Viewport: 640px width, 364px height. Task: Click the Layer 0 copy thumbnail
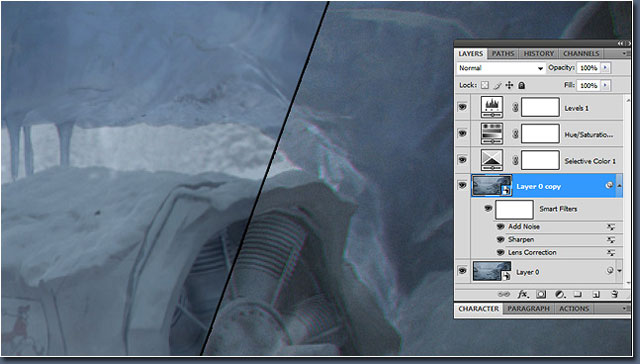(x=491, y=186)
